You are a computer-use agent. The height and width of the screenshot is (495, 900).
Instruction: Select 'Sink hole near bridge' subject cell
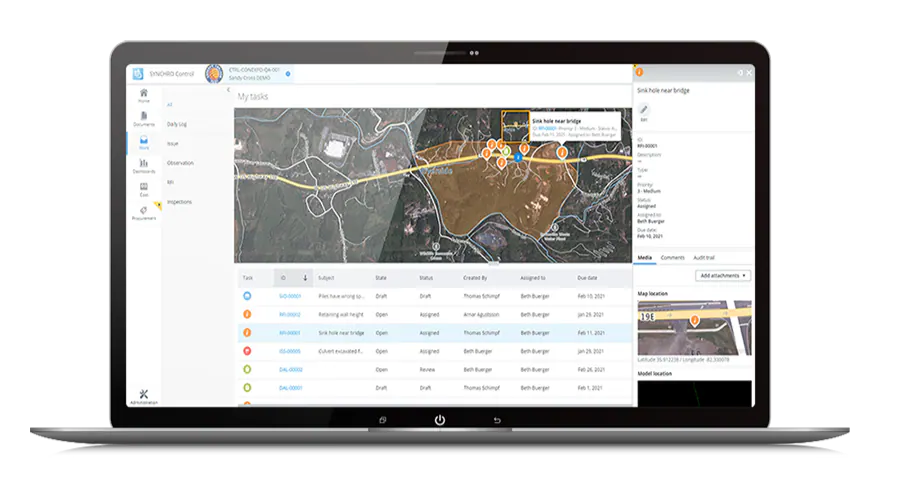point(341,333)
